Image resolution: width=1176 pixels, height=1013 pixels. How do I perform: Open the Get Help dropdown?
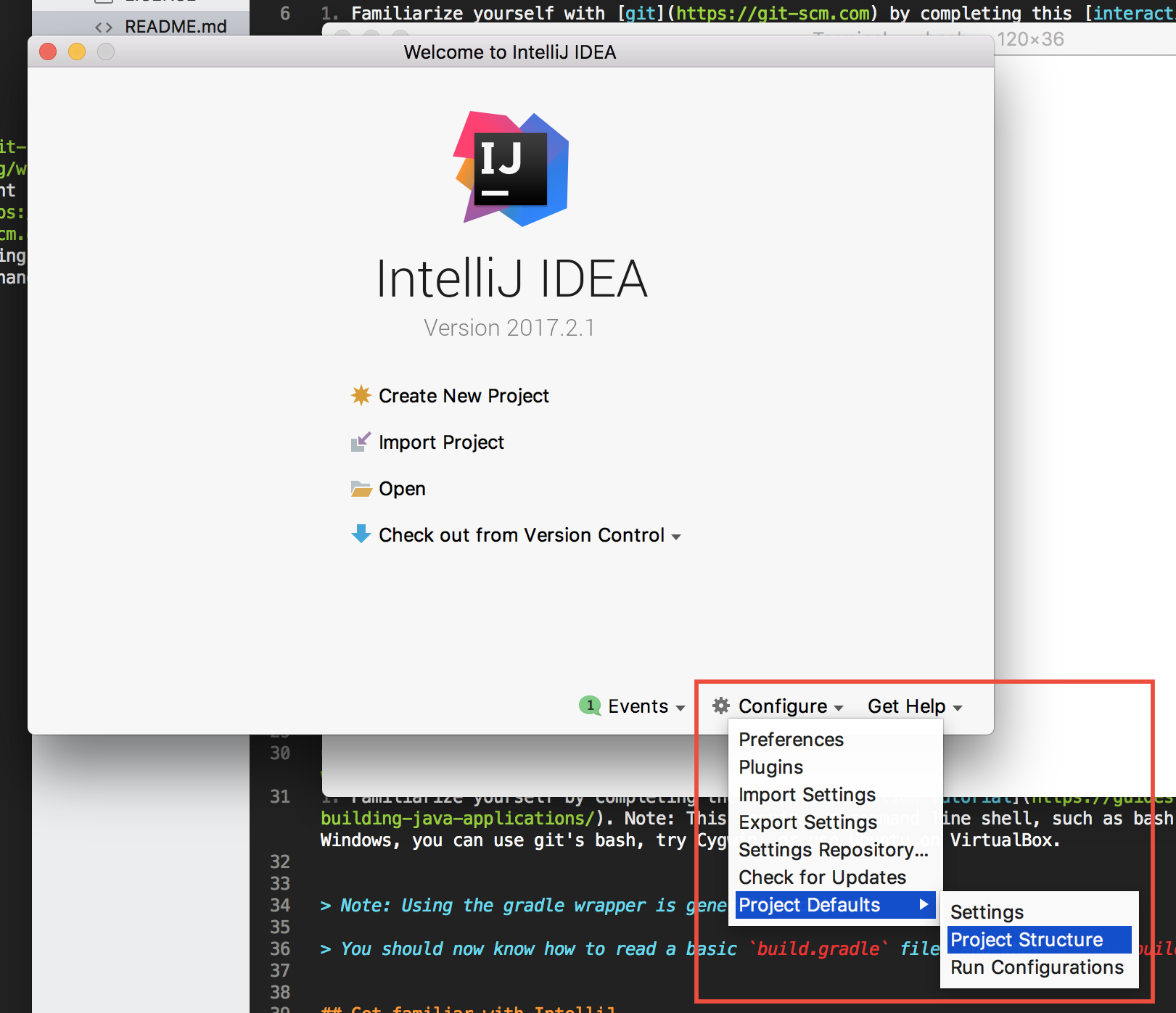coord(914,706)
